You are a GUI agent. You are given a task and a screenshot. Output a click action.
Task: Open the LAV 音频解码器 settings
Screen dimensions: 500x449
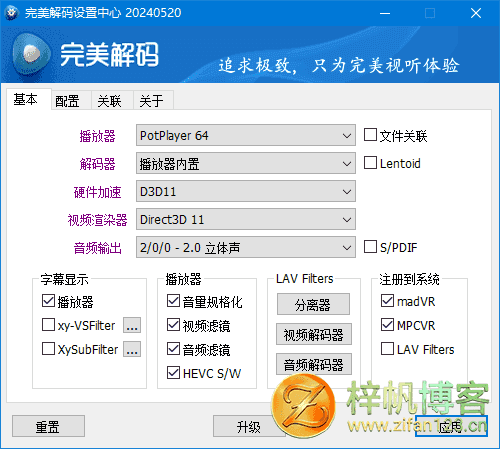tap(314, 364)
